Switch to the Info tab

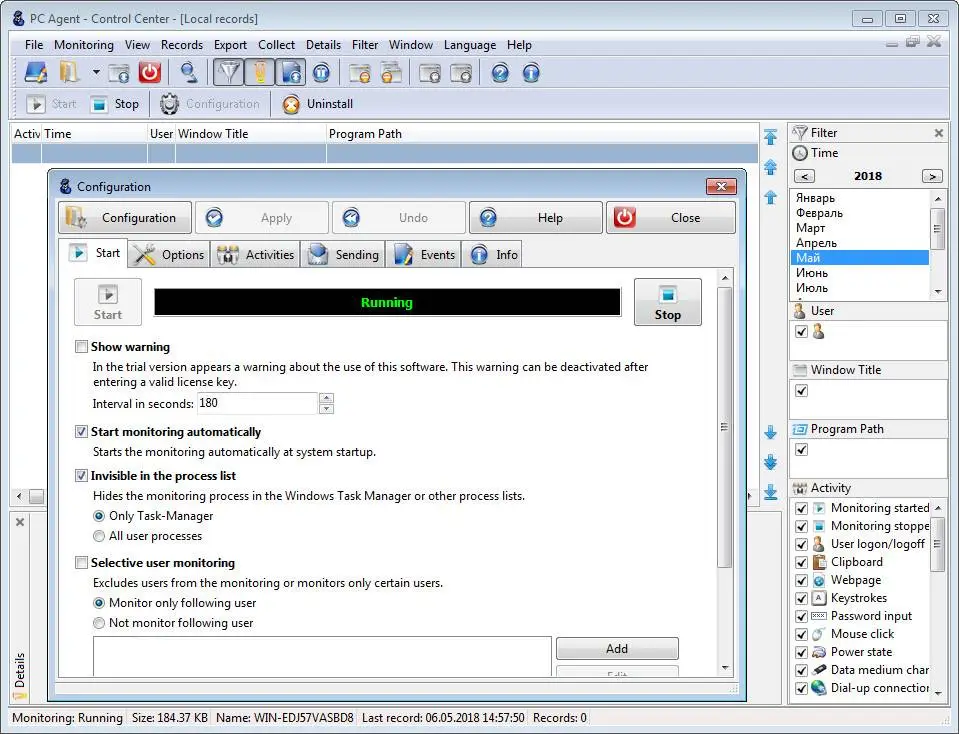tap(494, 254)
